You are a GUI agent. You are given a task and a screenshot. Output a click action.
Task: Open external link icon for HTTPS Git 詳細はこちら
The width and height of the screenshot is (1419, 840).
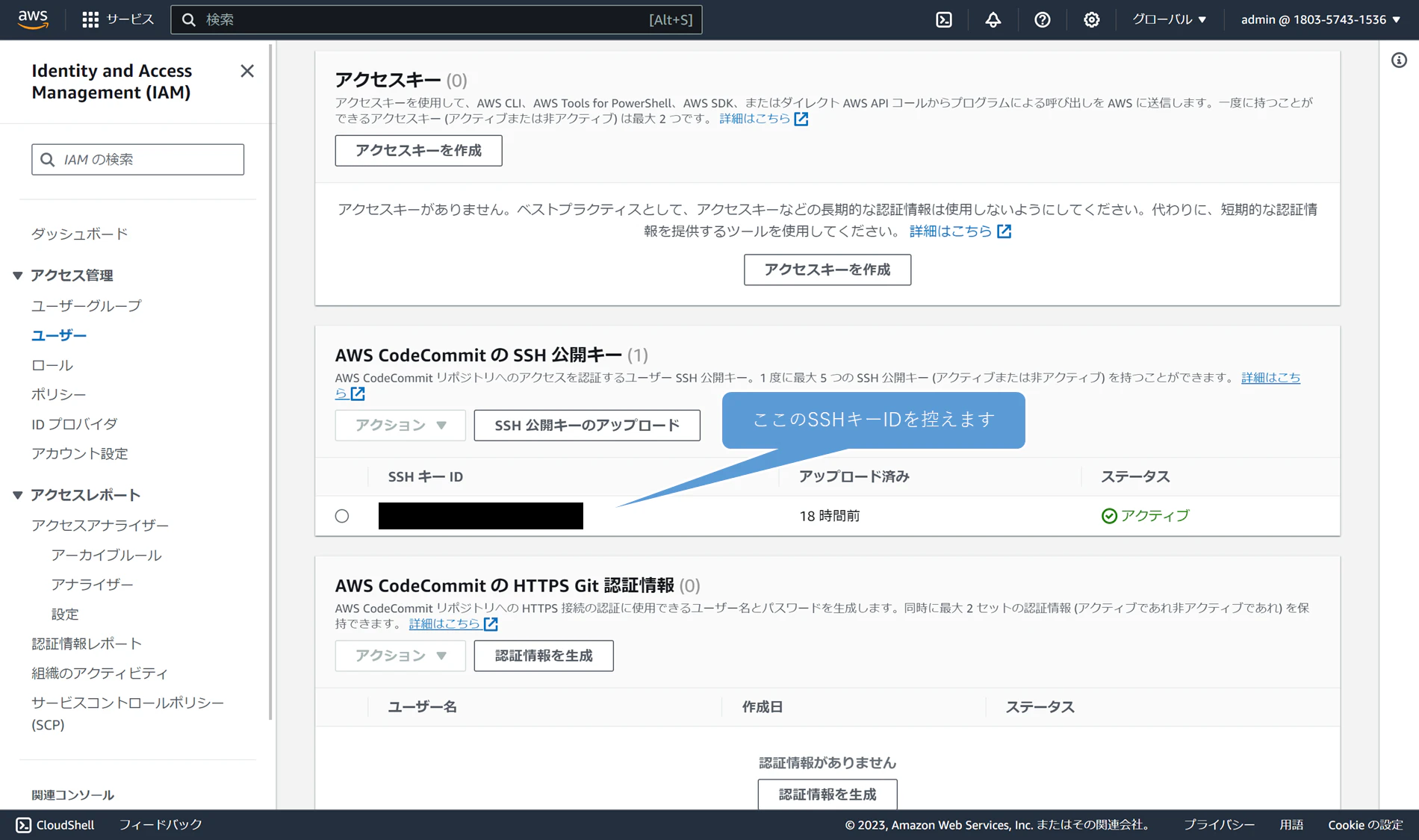[491, 623]
